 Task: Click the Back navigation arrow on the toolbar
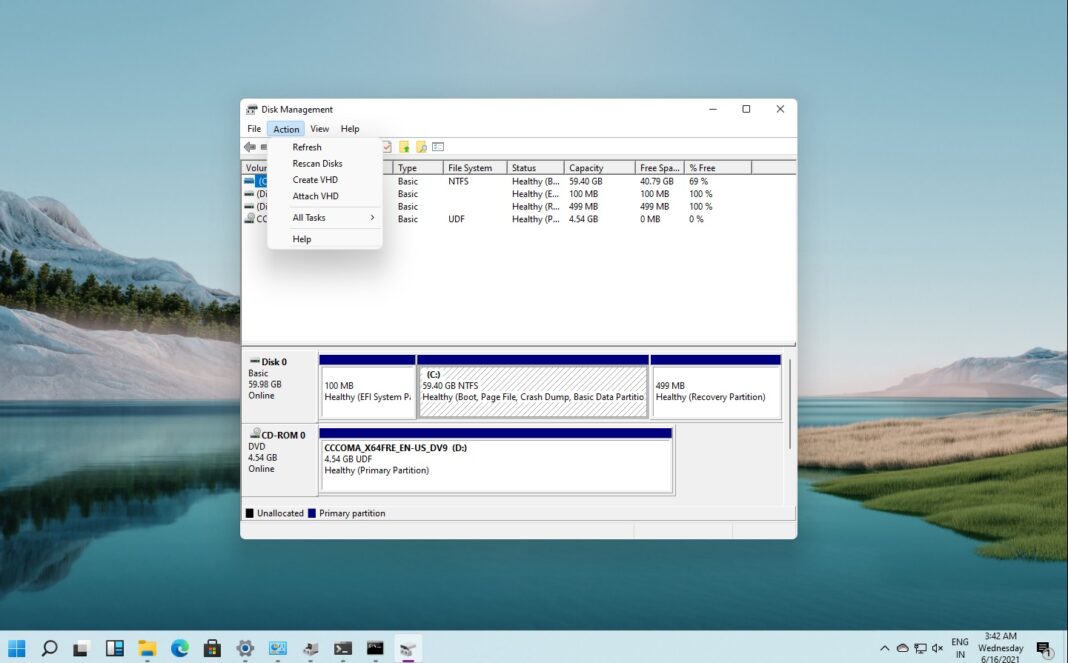pos(248,147)
